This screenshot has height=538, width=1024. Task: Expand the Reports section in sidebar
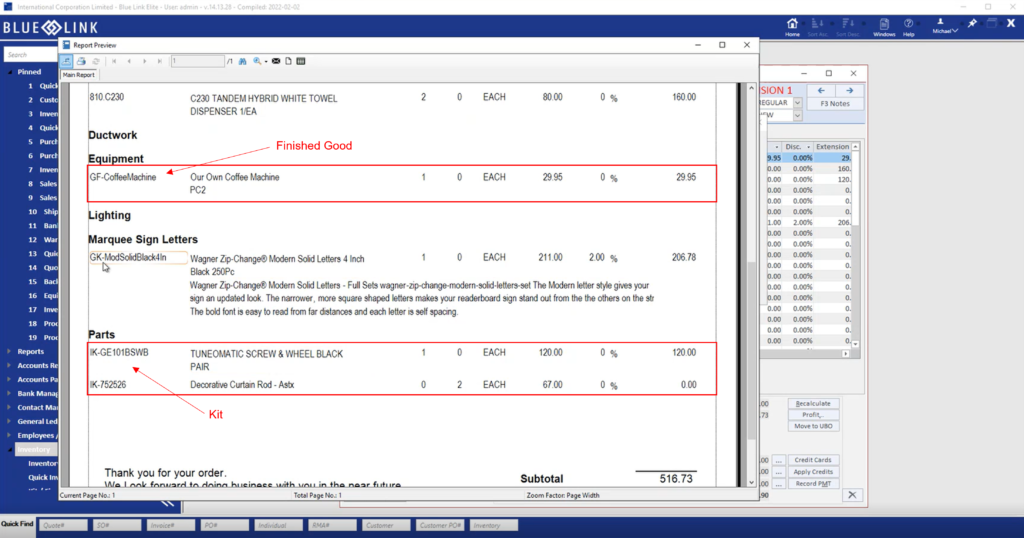click(x=30, y=351)
